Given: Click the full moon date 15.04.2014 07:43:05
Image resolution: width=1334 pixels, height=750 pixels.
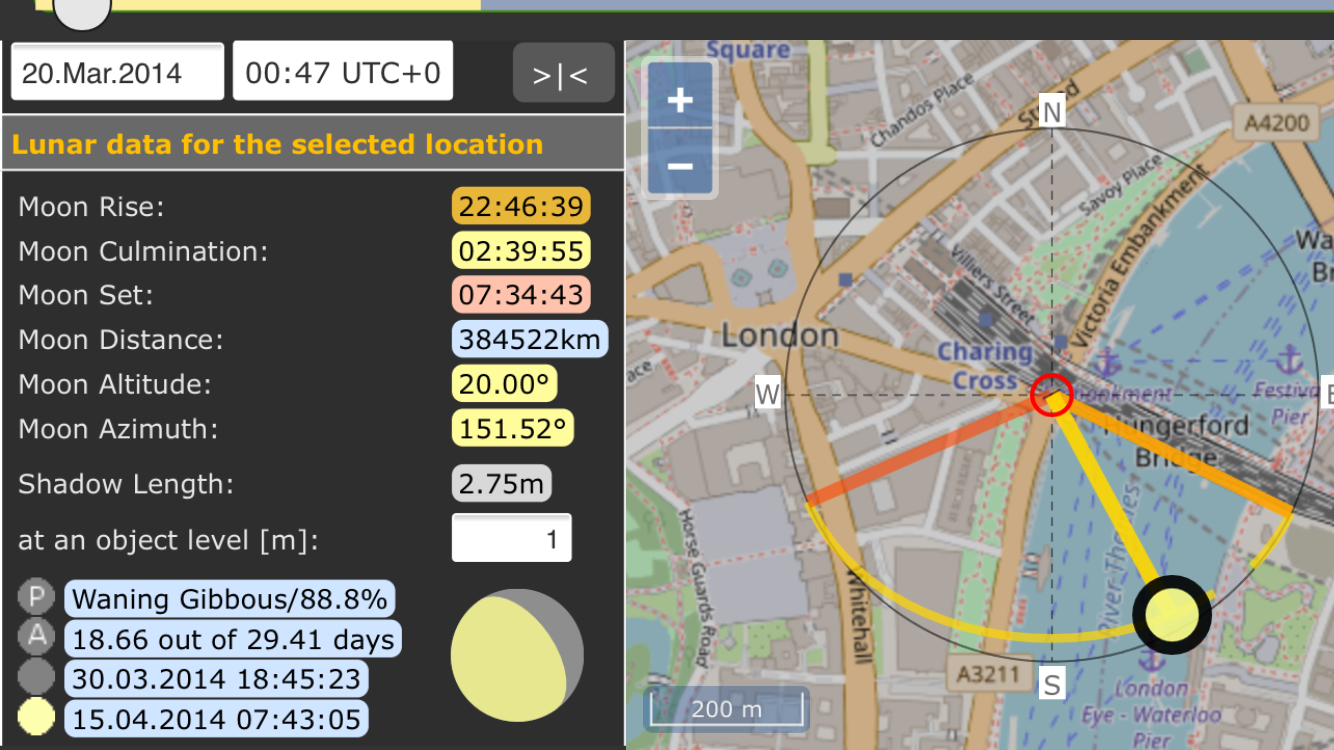Looking at the screenshot, I should (x=216, y=719).
